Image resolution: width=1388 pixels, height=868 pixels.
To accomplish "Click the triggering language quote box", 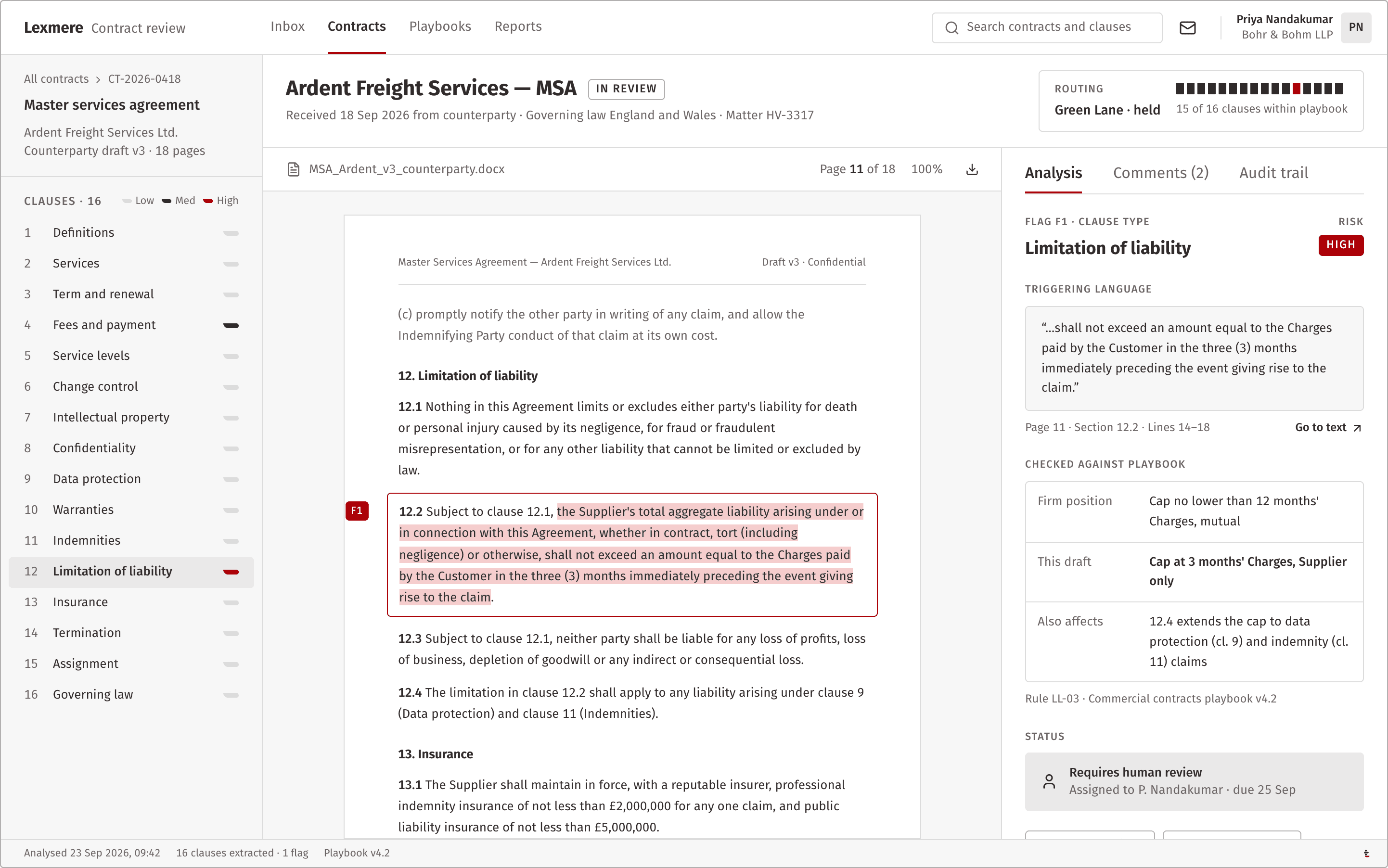I will (1194, 358).
